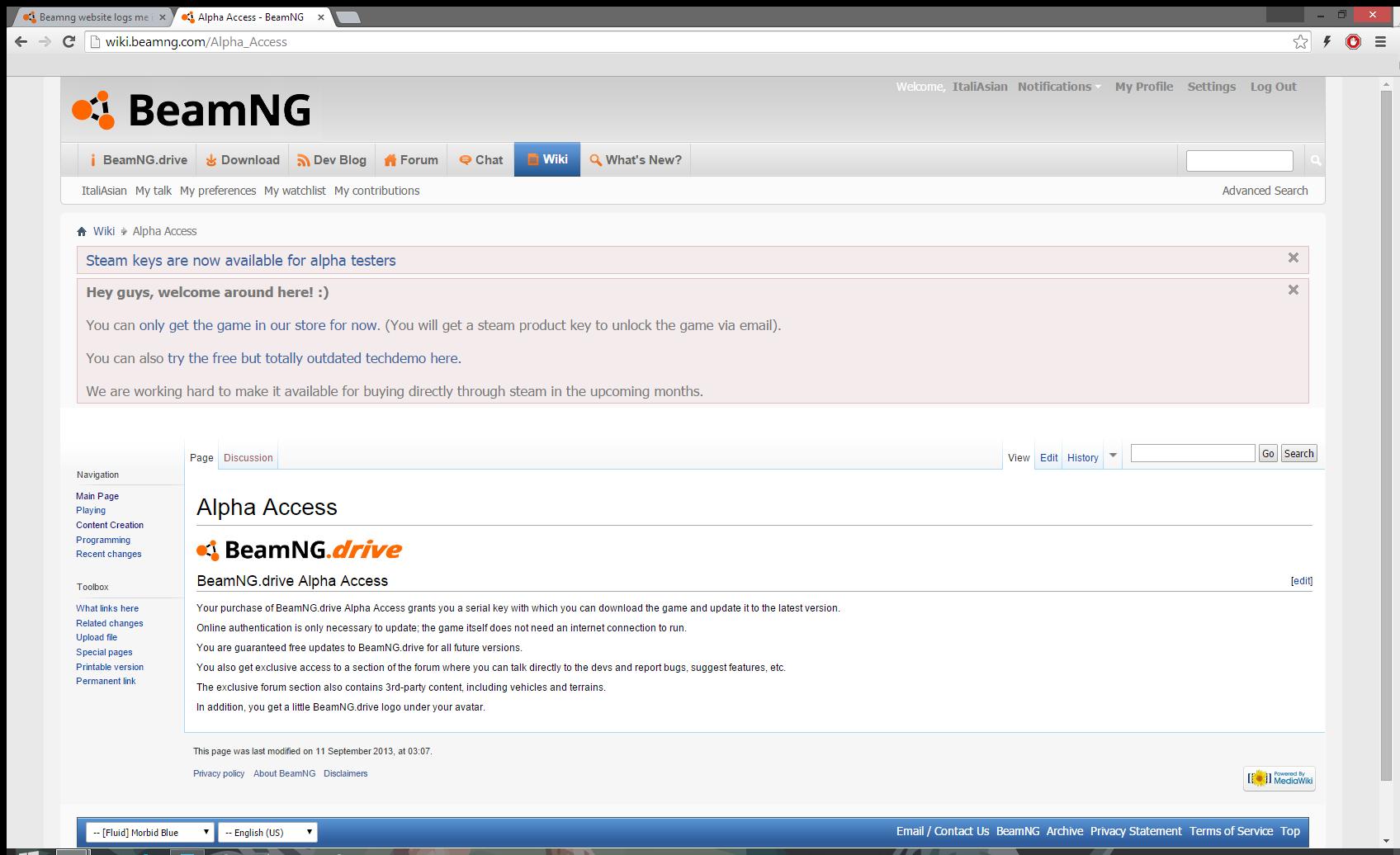Open the '[Fluid] Morbid Blue' style selector
1400x855 pixels.
[x=149, y=832]
